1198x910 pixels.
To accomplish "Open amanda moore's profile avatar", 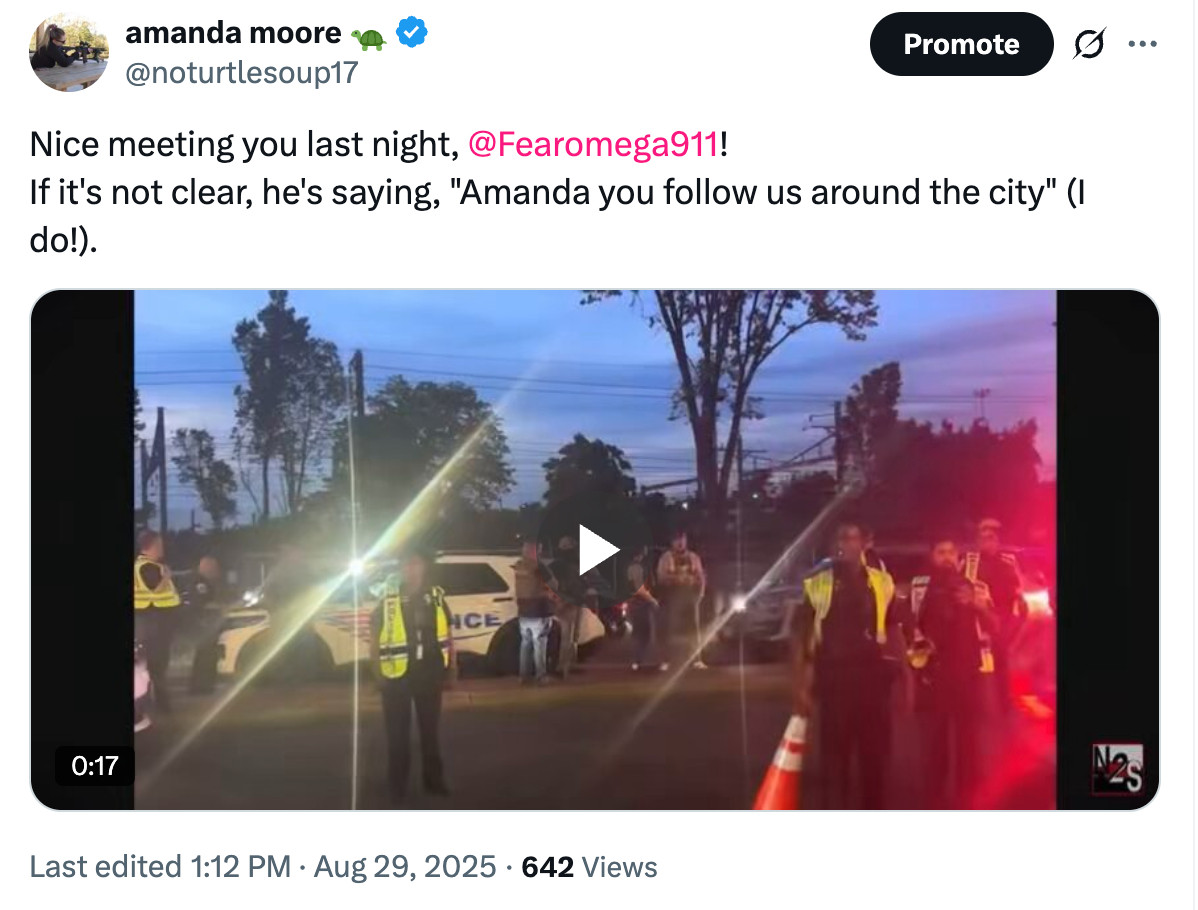I will pyautogui.click(x=69, y=52).
